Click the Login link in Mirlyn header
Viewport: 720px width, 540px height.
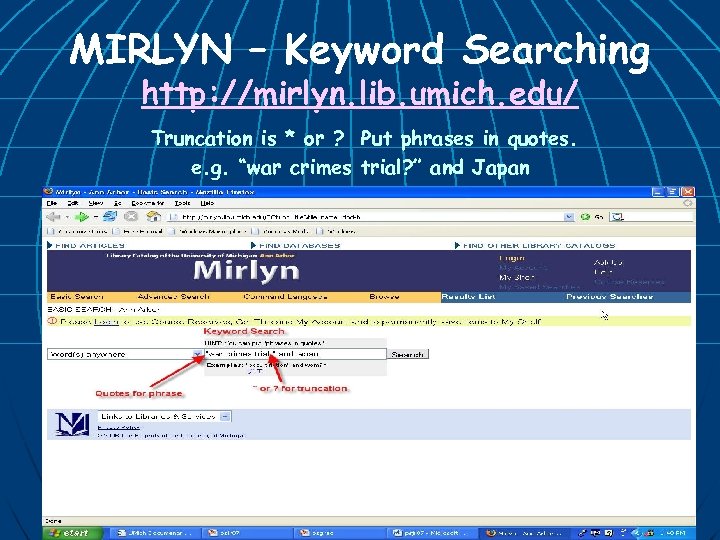pyautogui.click(x=512, y=259)
